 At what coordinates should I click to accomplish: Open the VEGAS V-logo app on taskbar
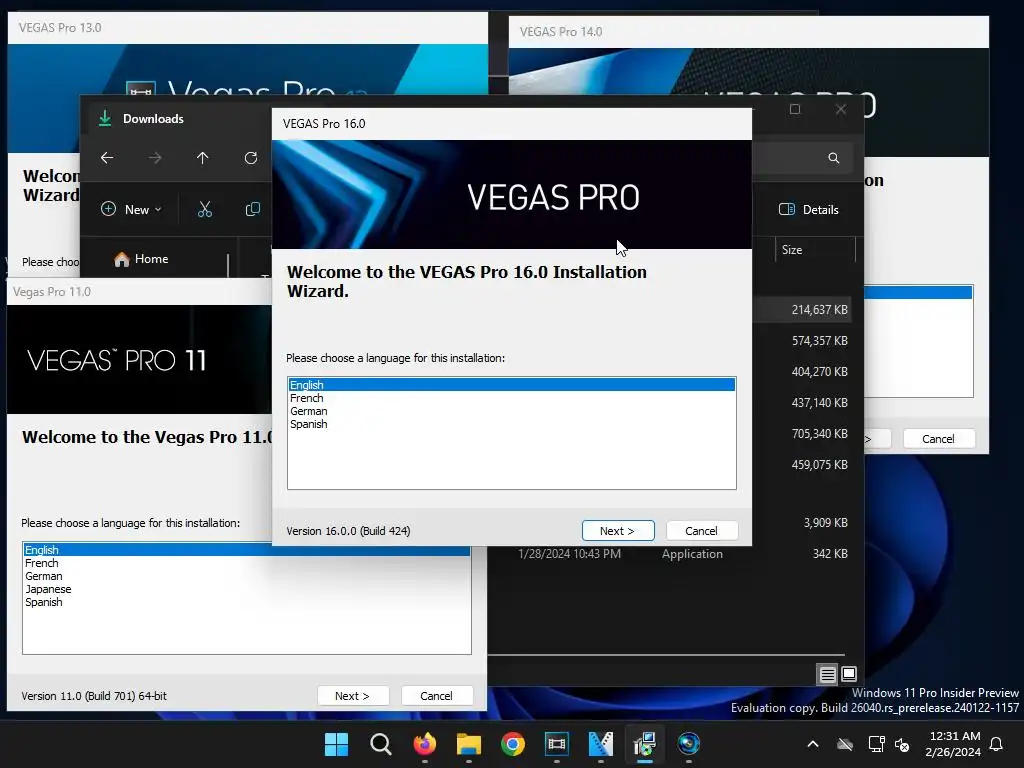[601, 744]
